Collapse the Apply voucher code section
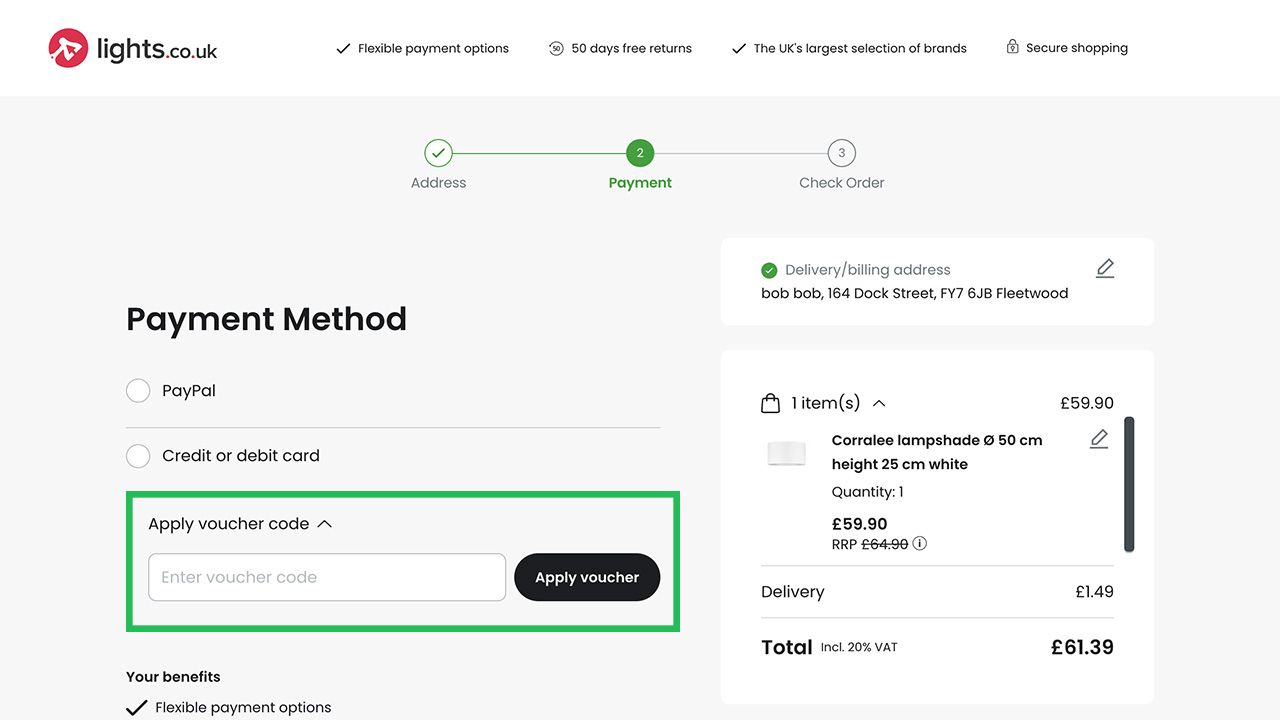This screenshot has height=720, width=1280. pos(324,524)
